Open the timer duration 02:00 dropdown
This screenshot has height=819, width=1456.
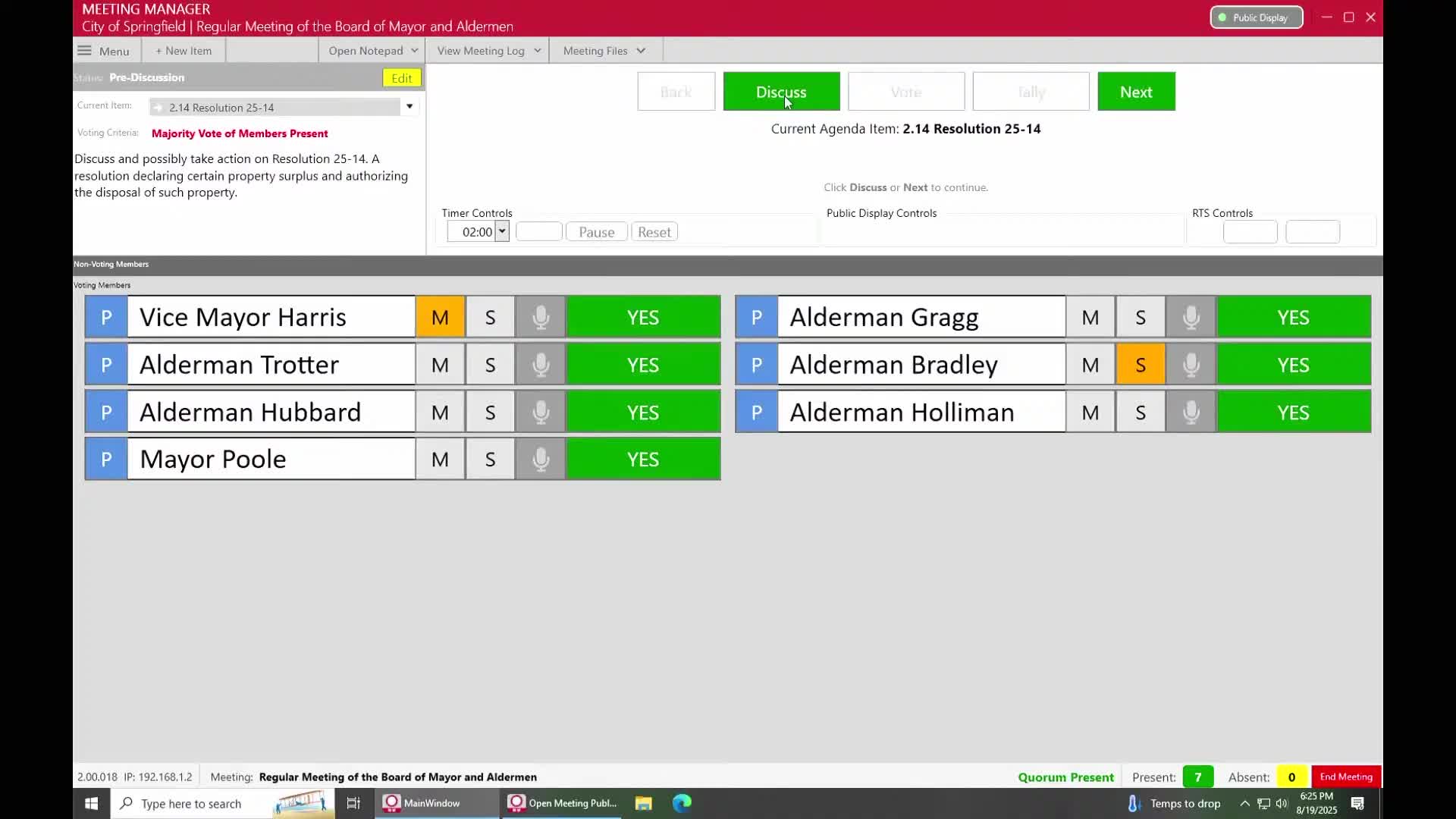501,232
